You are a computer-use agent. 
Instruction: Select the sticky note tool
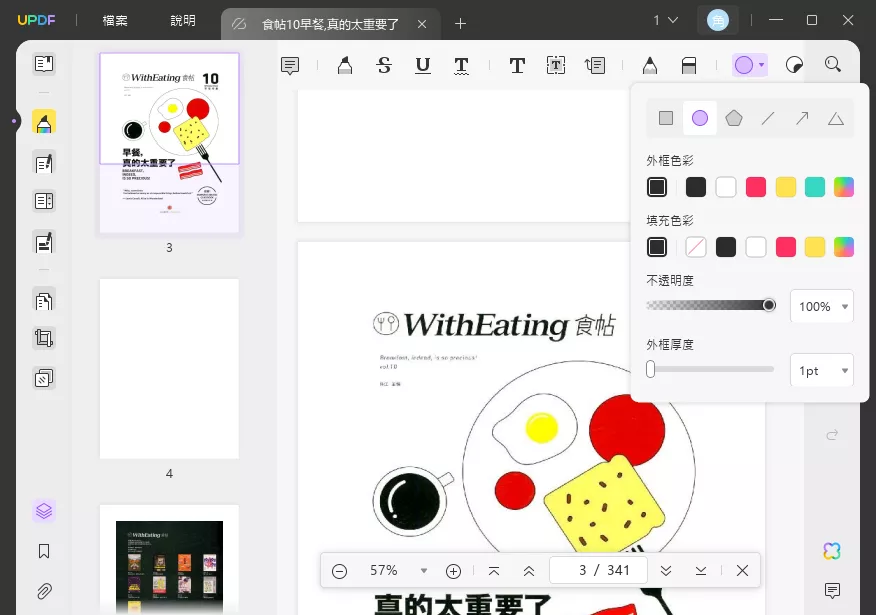[290, 65]
